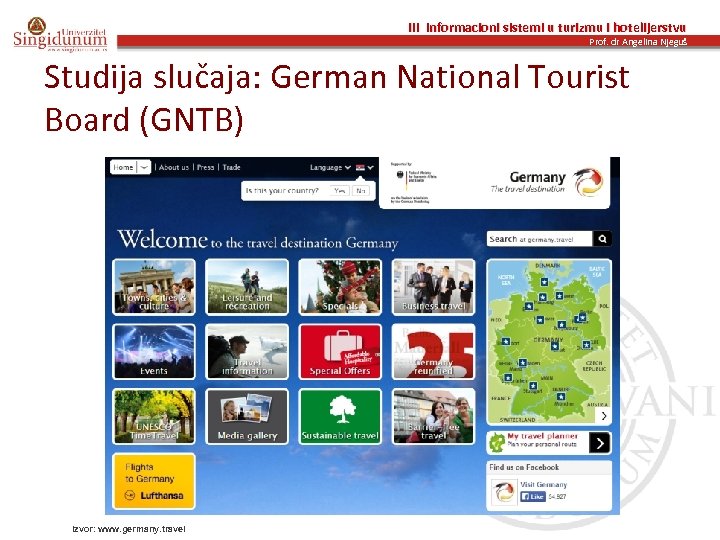Click the travel planner route icon
720x540 pixels.
pos(497,443)
